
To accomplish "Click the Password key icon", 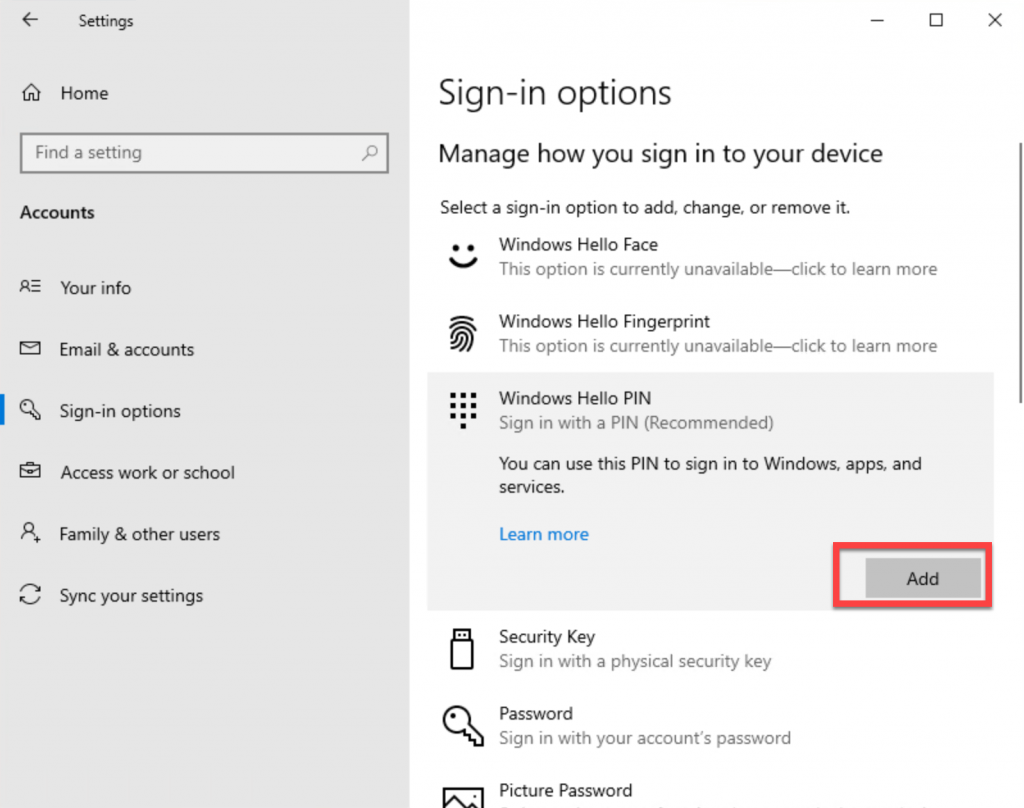I will (x=462, y=725).
